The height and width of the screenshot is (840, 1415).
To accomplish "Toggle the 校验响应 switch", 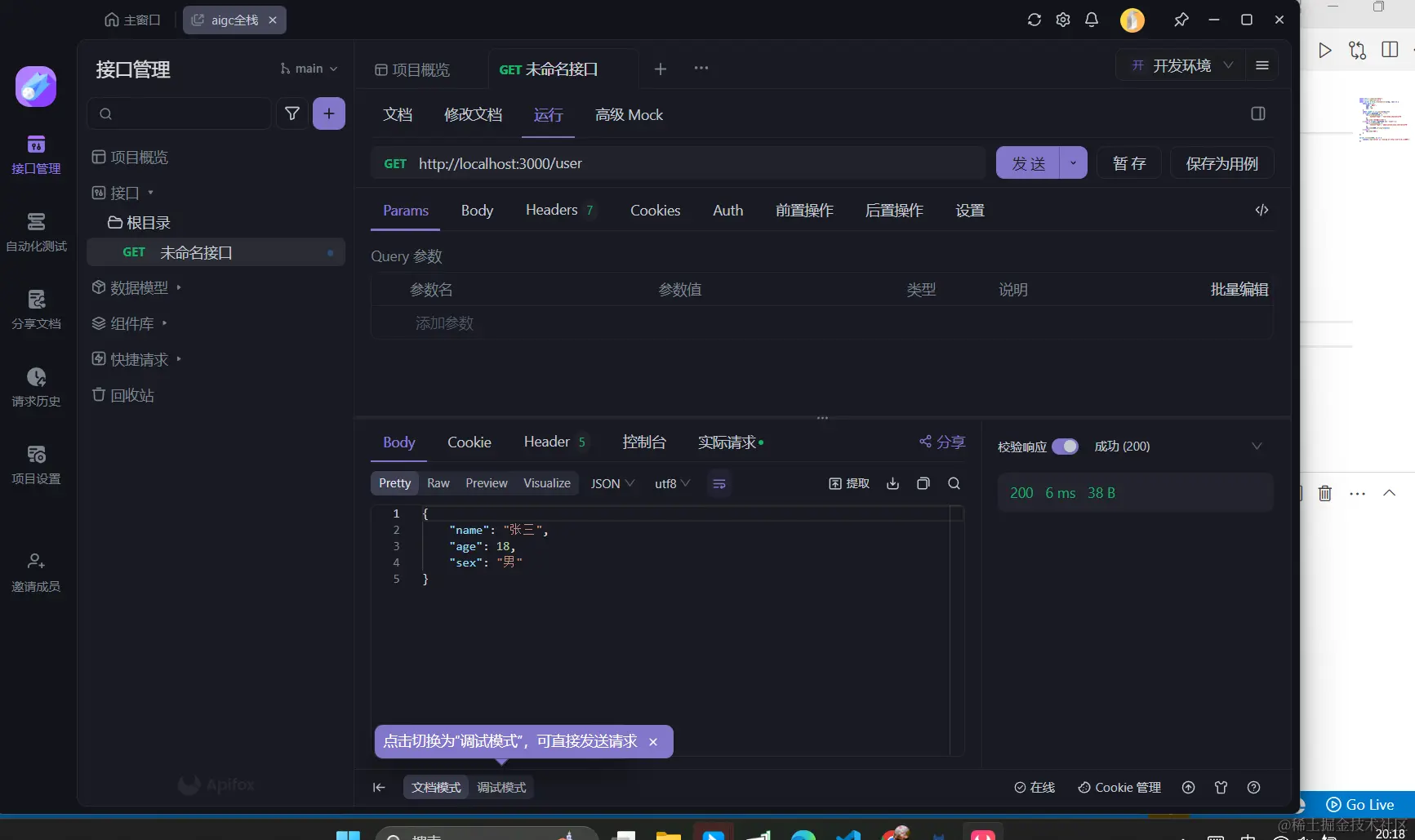I will point(1065,447).
